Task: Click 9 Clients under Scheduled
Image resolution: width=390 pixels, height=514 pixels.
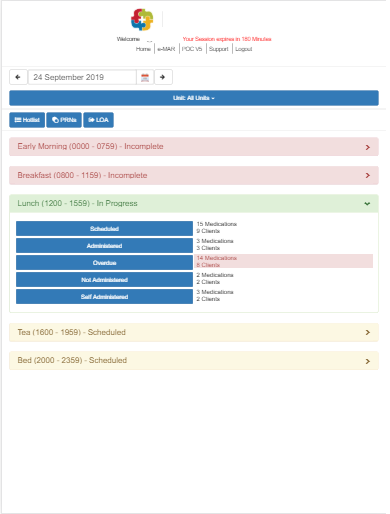Action: (208, 231)
